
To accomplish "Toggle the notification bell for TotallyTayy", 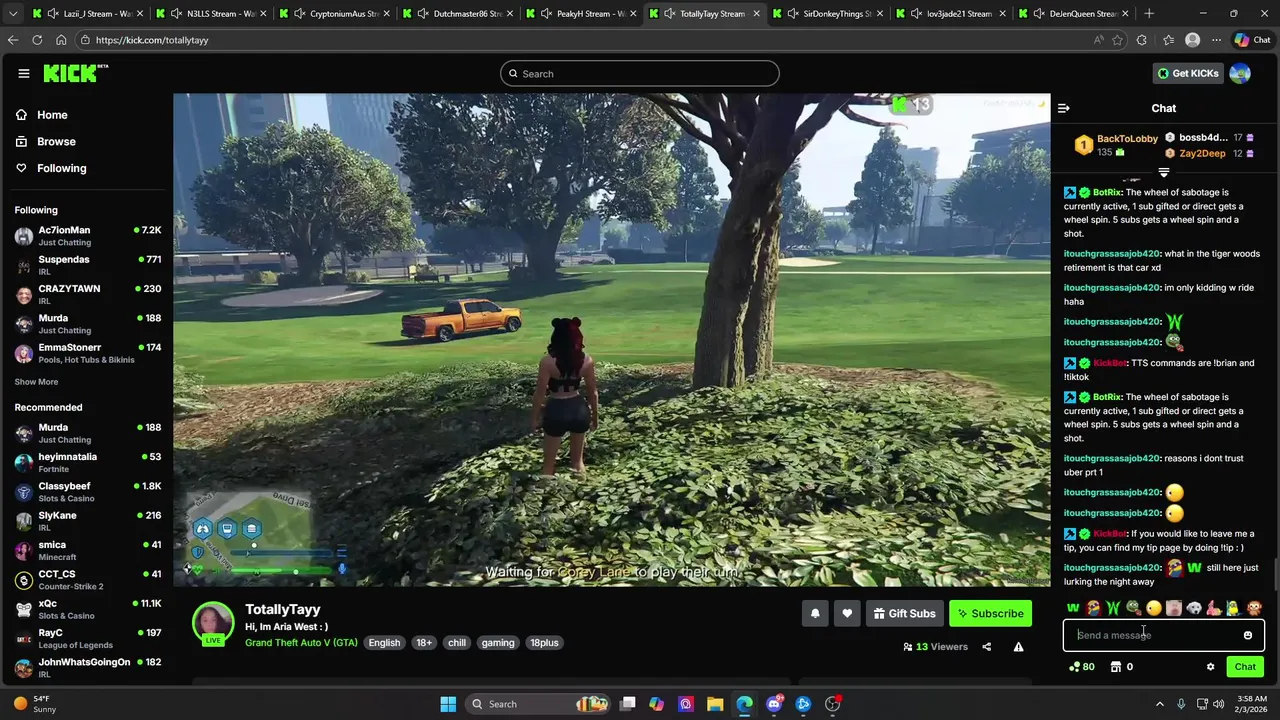I will (815, 613).
